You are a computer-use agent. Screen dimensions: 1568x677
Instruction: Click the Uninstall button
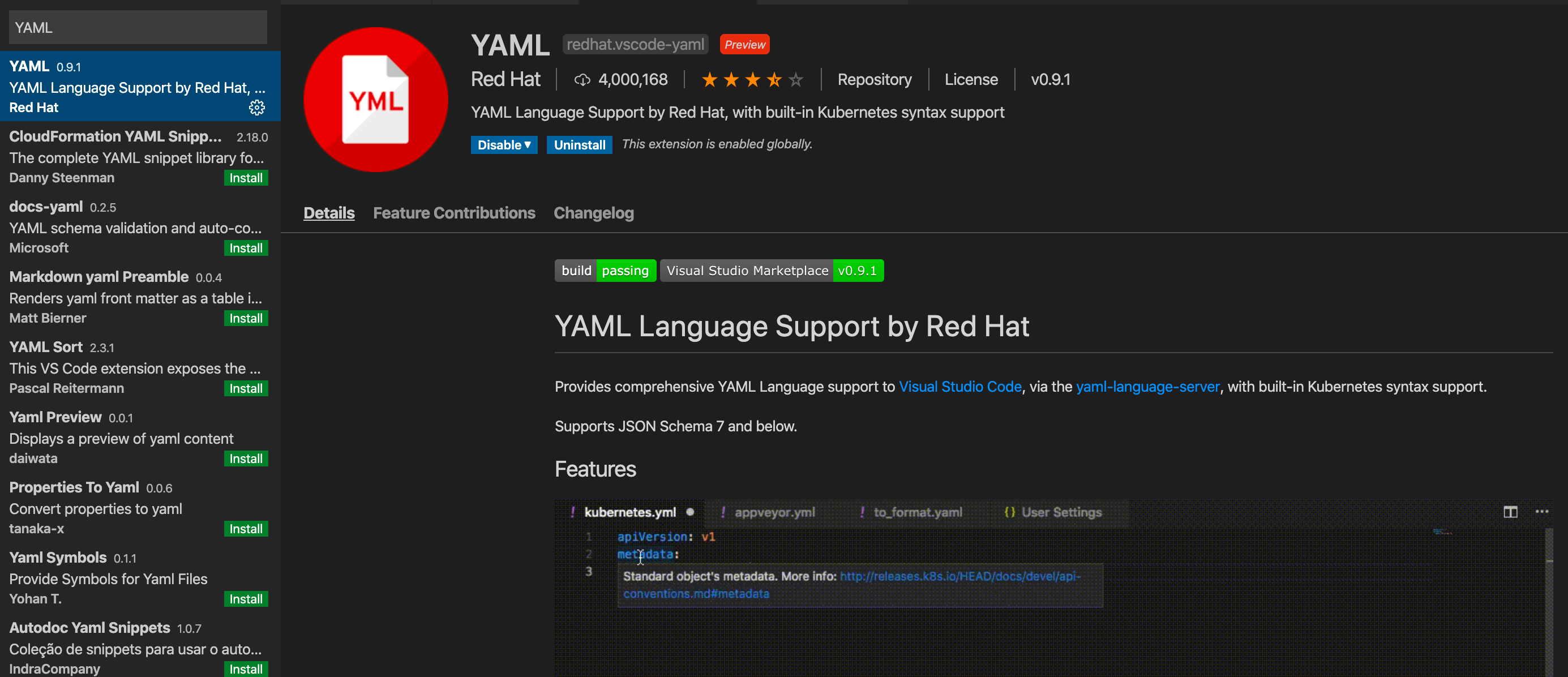pyautogui.click(x=579, y=145)
